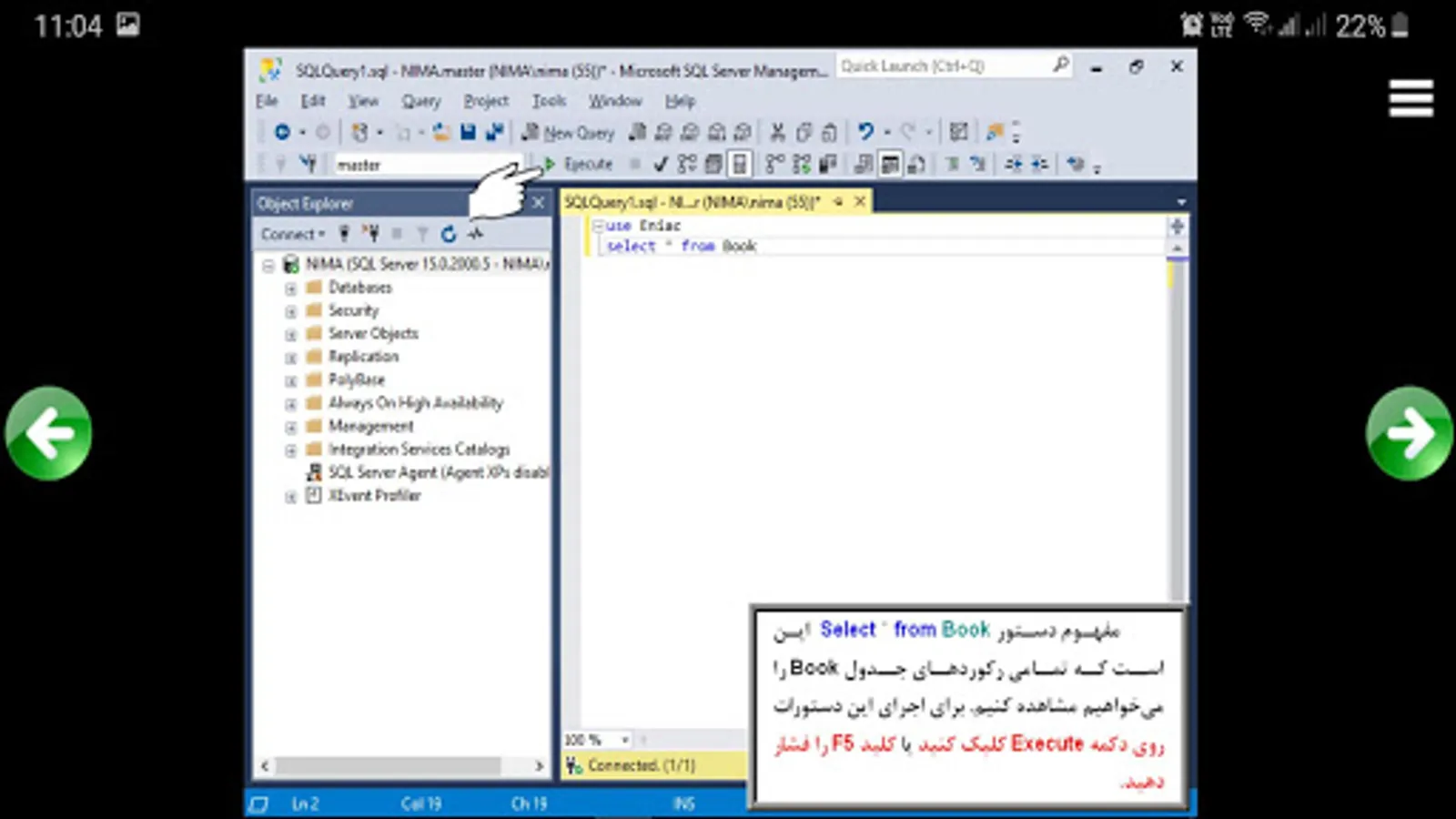Select the SQLQuery1.sql document tab

(x=692, y=202)
